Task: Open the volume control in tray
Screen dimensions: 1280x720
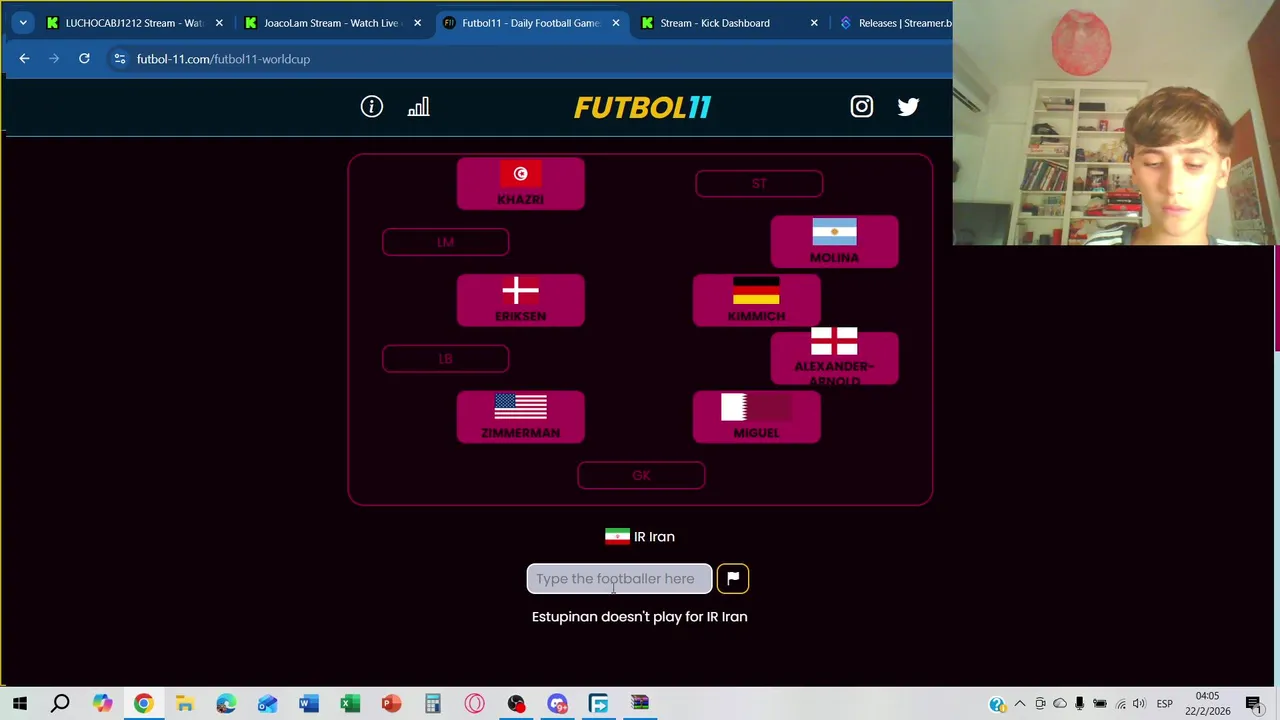Action: coord(1139,704)
